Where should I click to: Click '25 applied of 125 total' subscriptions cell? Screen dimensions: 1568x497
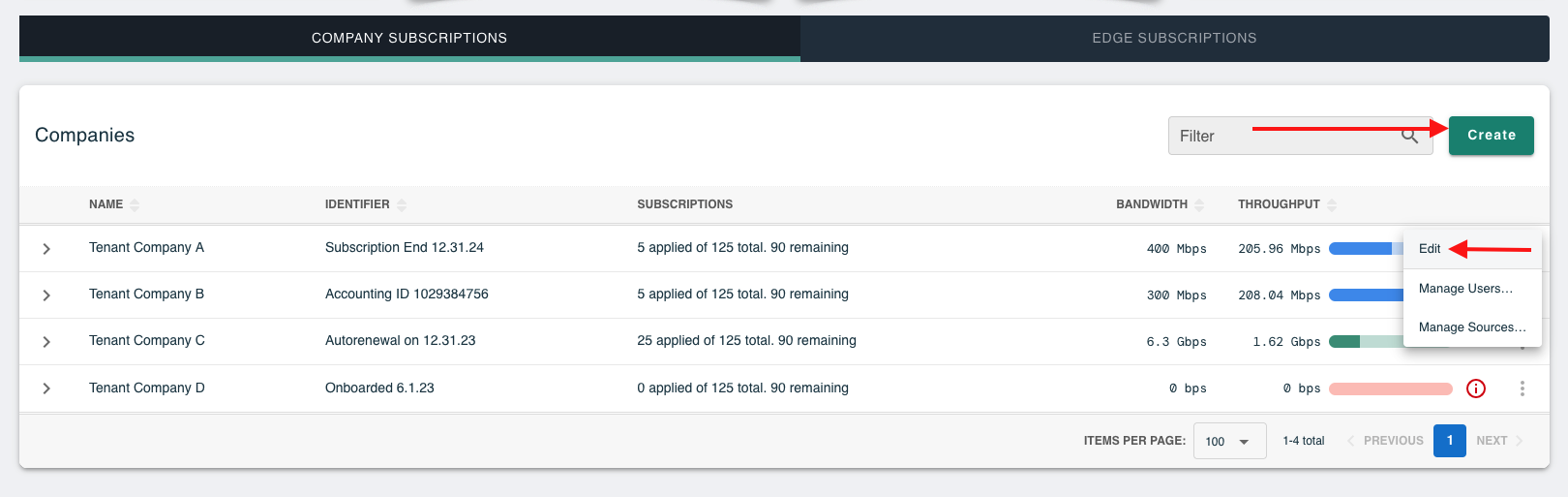pyautogui.click(x=746, y=341)
